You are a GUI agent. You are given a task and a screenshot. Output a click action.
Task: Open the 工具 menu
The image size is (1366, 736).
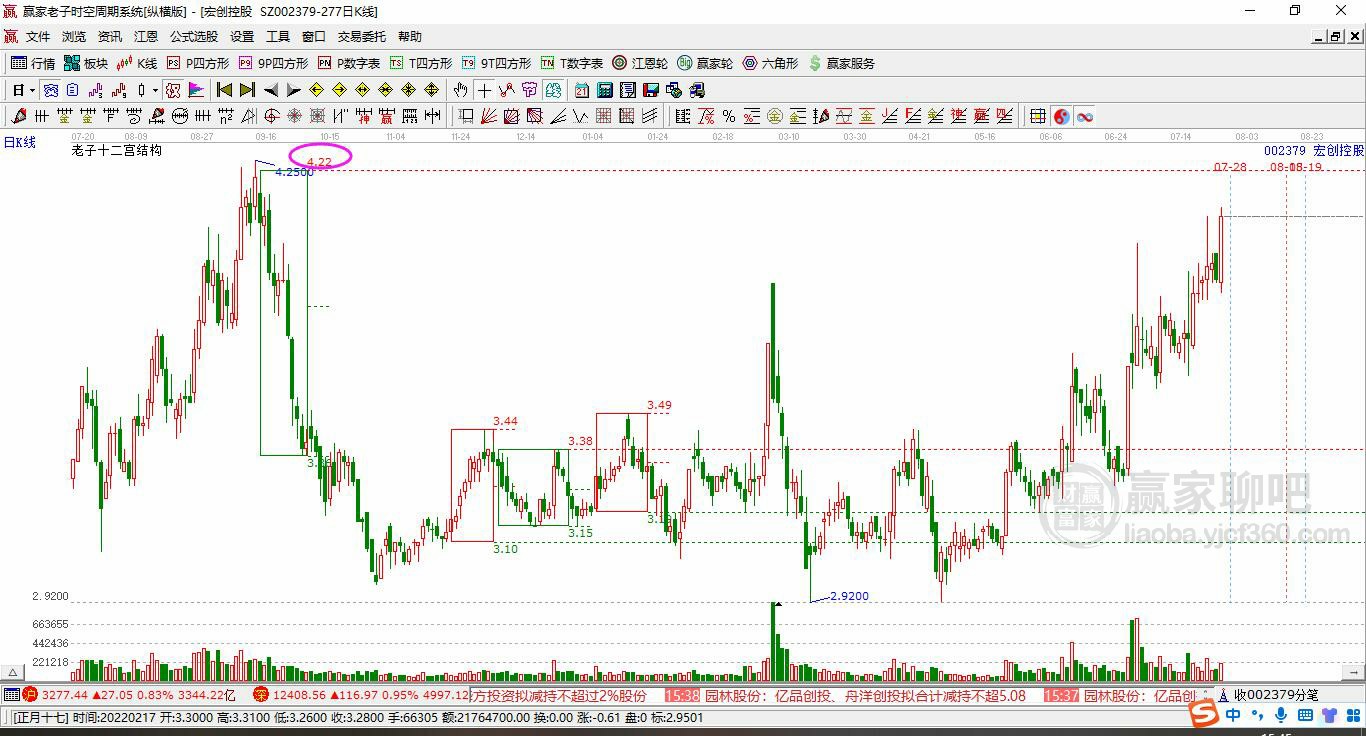coord(278,37)
